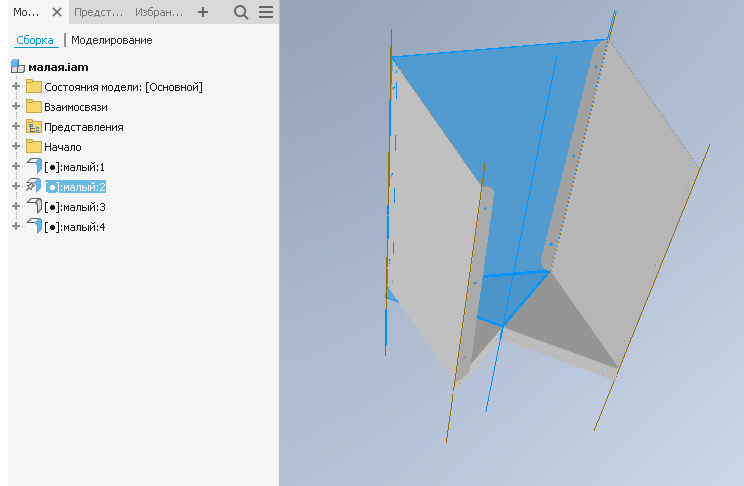Click the pinned part icon of малый:2
This screenshot has width=744, height=486.
point(34,186)
